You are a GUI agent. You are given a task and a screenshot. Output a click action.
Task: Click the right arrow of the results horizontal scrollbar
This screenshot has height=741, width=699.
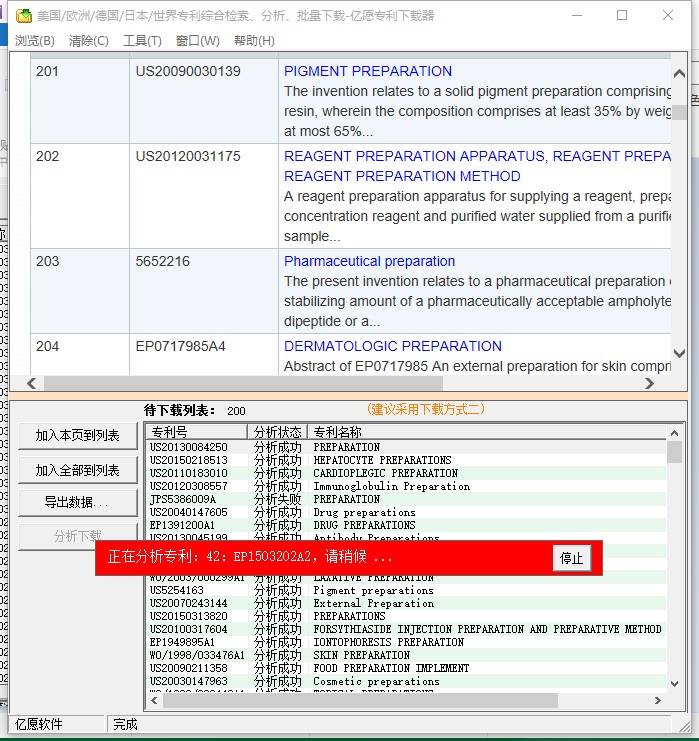[649, 383]
